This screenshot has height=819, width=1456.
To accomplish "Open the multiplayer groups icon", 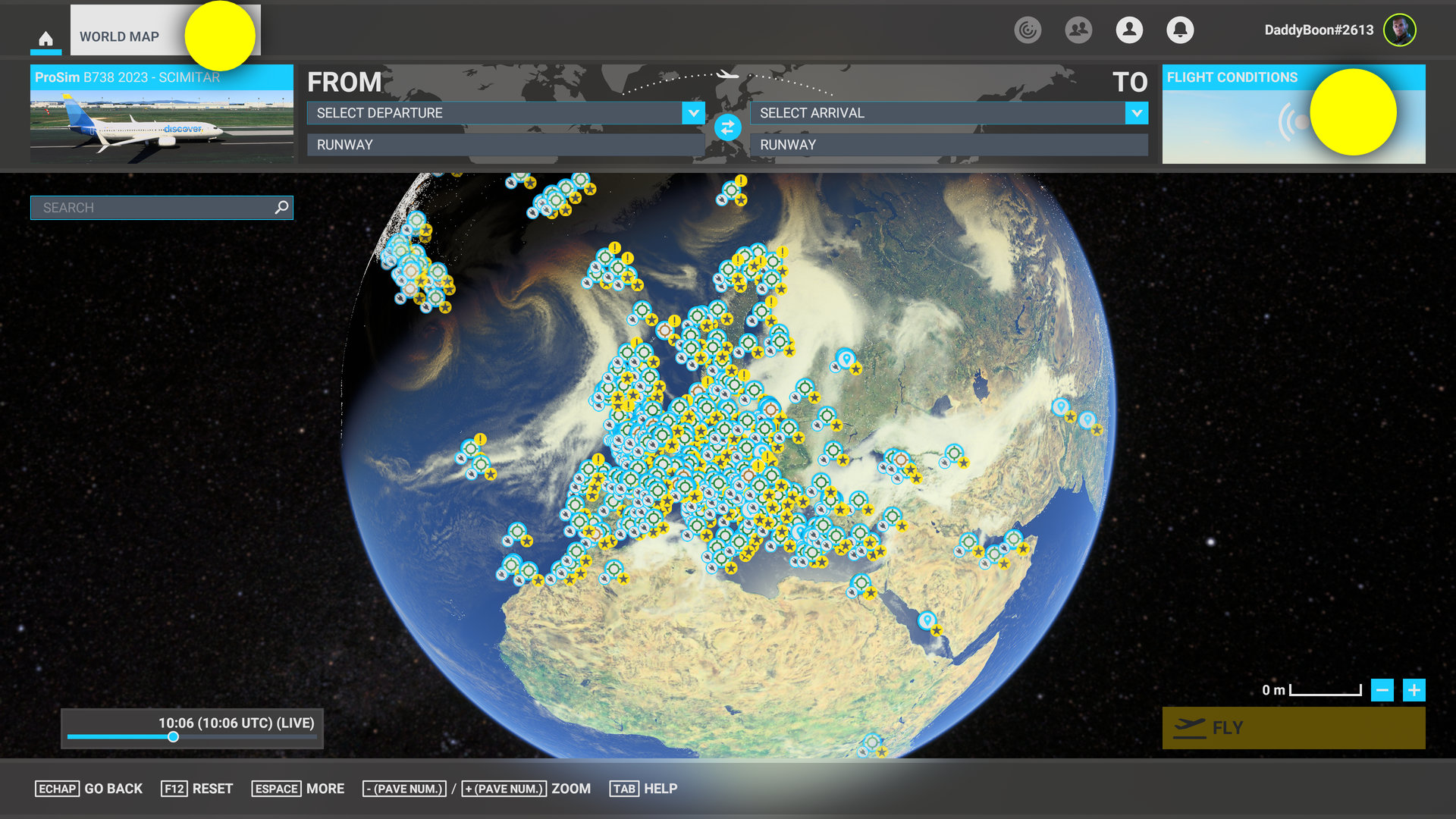I will pos(1078,31).
